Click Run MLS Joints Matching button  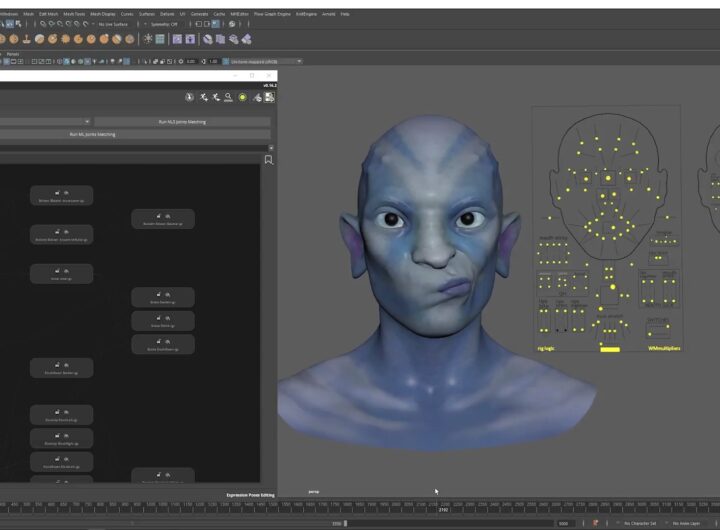(182, 121)
